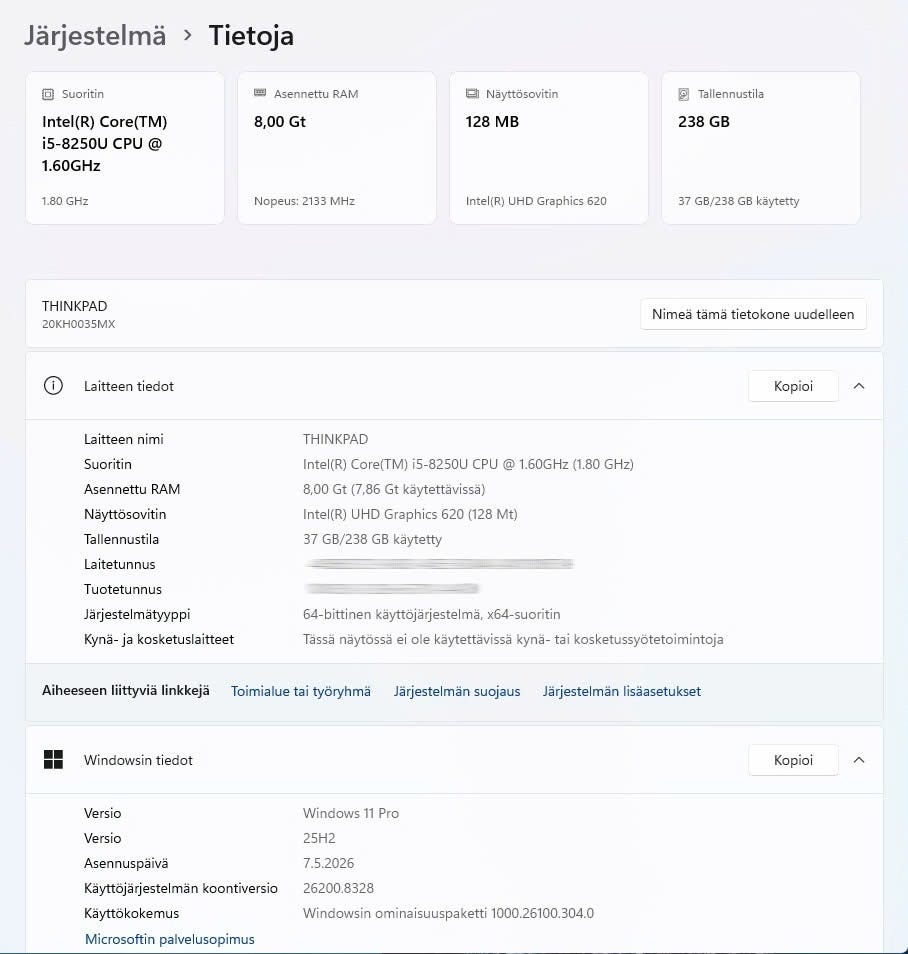This screenshot has height=954, width=908.
Task: Click the Kynä- ja kosketuslaitteet row value
Action: (513, 639)
